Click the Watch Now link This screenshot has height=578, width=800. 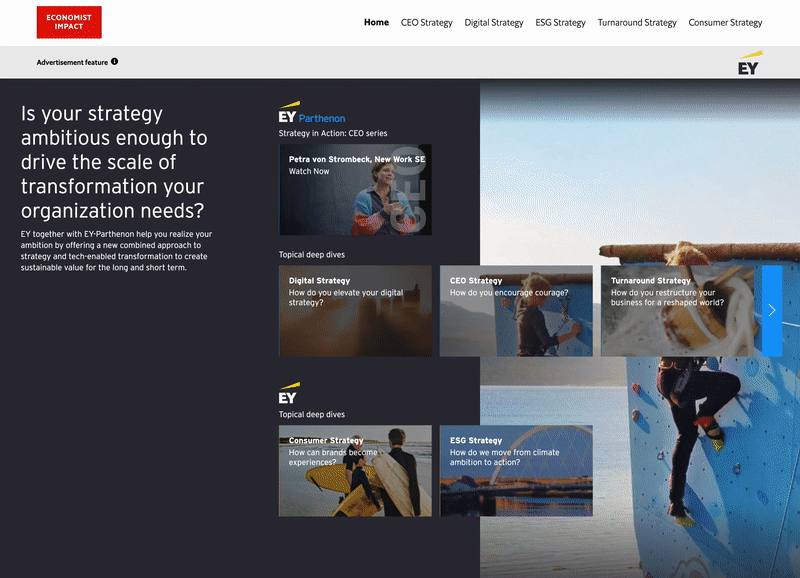[309, 171]
